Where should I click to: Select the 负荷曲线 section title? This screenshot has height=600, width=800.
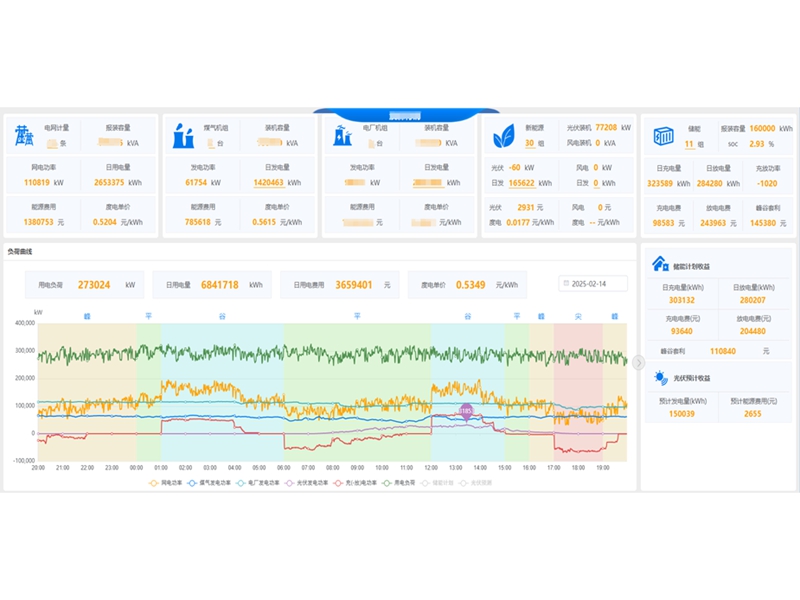click(21, 253)
